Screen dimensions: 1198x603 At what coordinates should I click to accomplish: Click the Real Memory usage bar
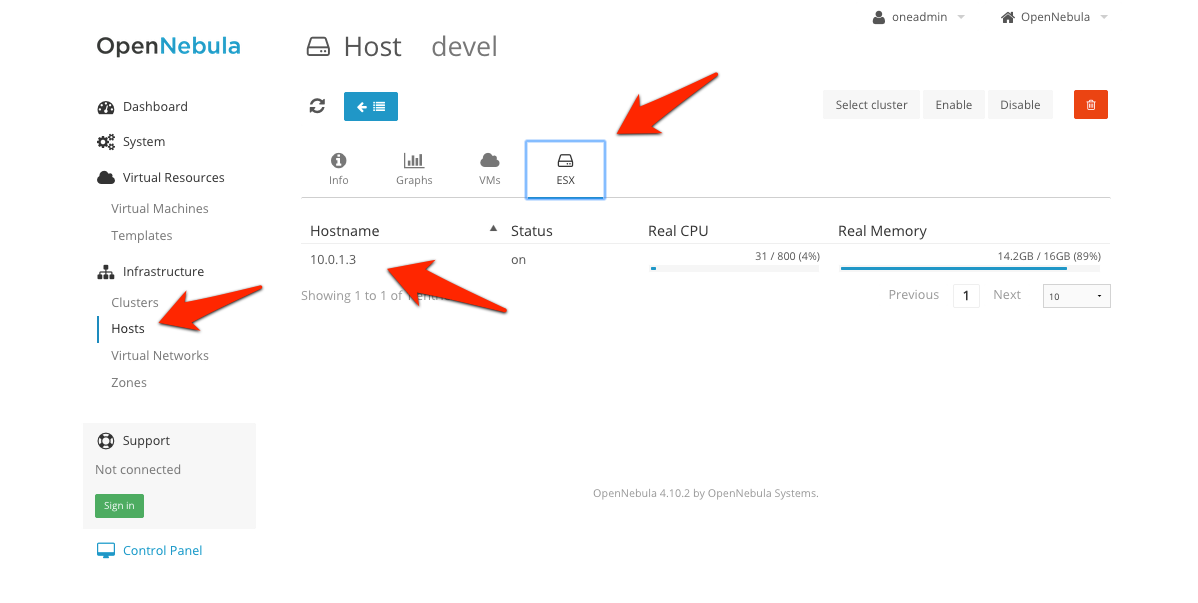[970, 269]
